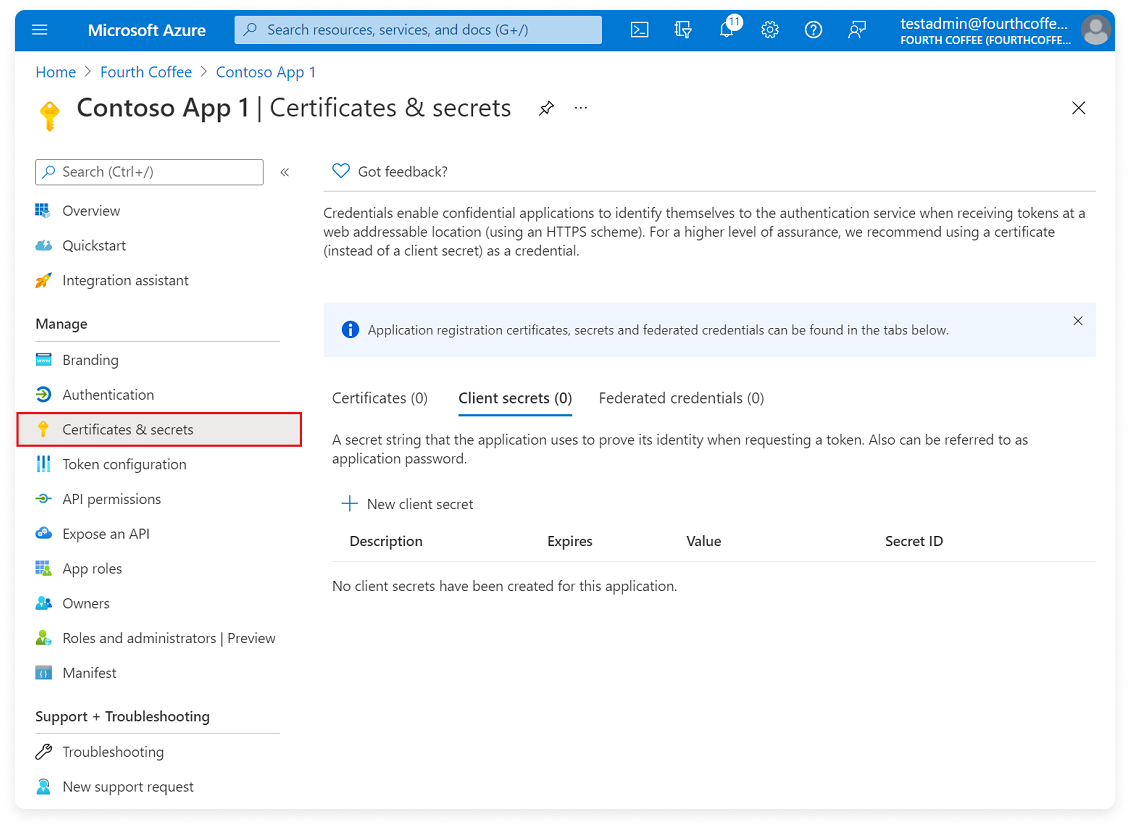Open the ellipsis more options menu

tap(581, 108)
